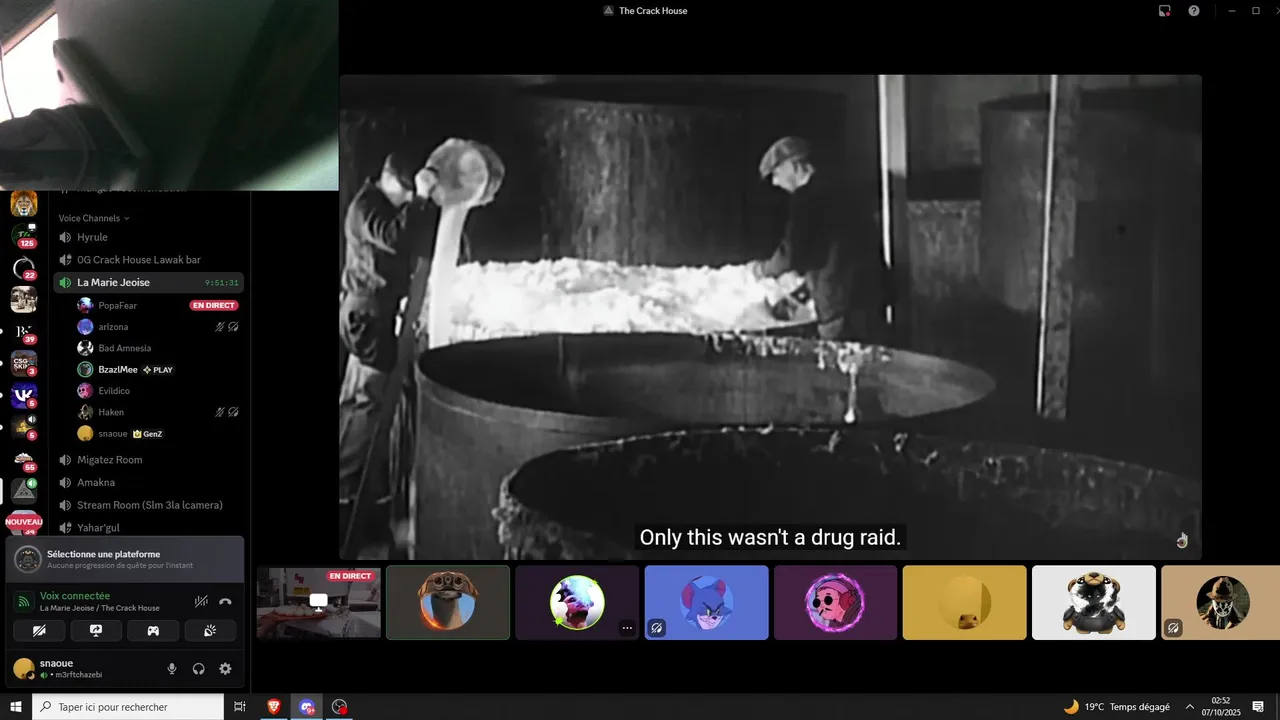The height and width of the screenshot is (720, 1280).
Task: Open the weather widget 19°C Temps dégagé
Action: [1116, 706]
